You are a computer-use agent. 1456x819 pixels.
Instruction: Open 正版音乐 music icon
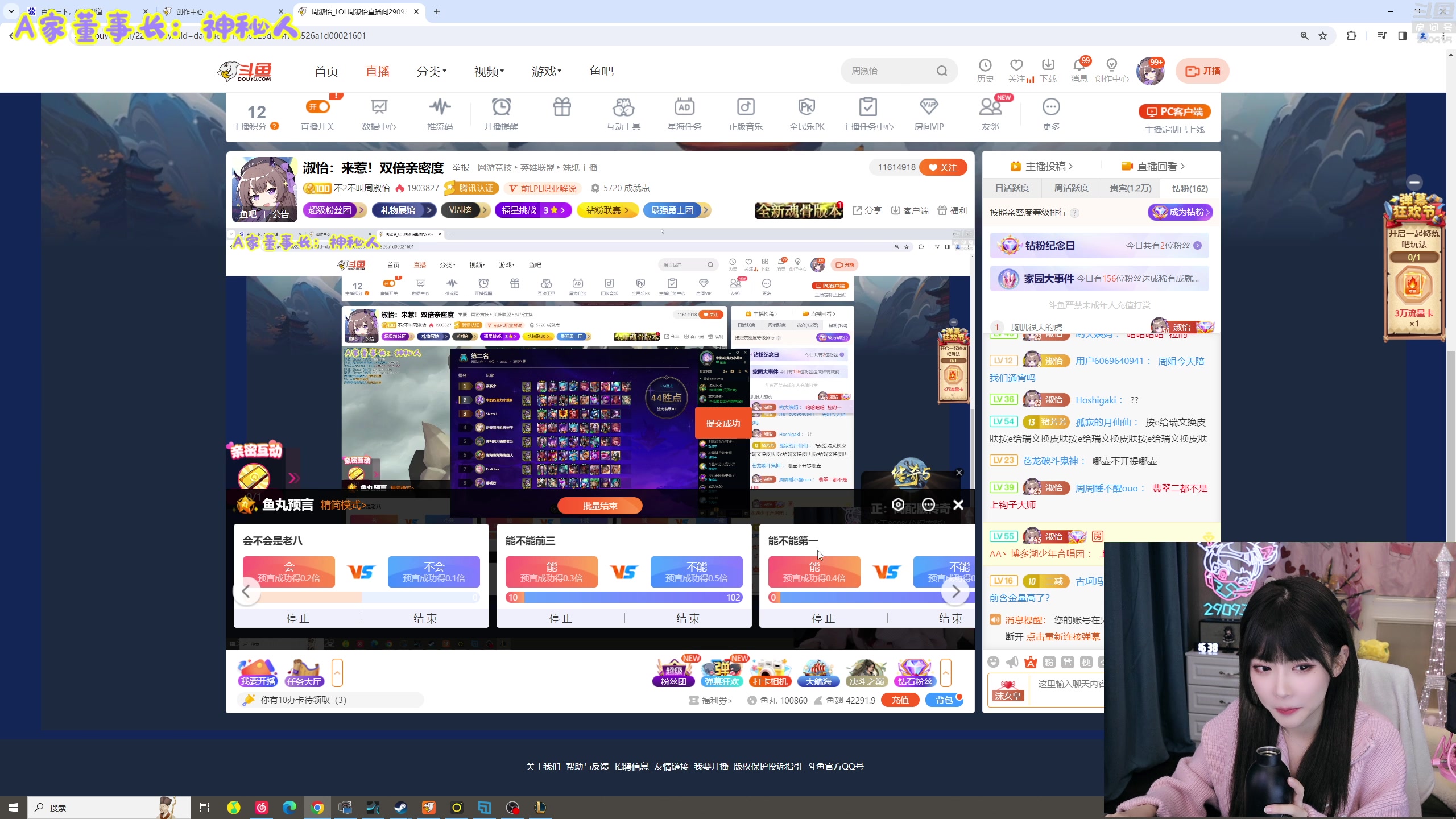[x=746, y=107]
